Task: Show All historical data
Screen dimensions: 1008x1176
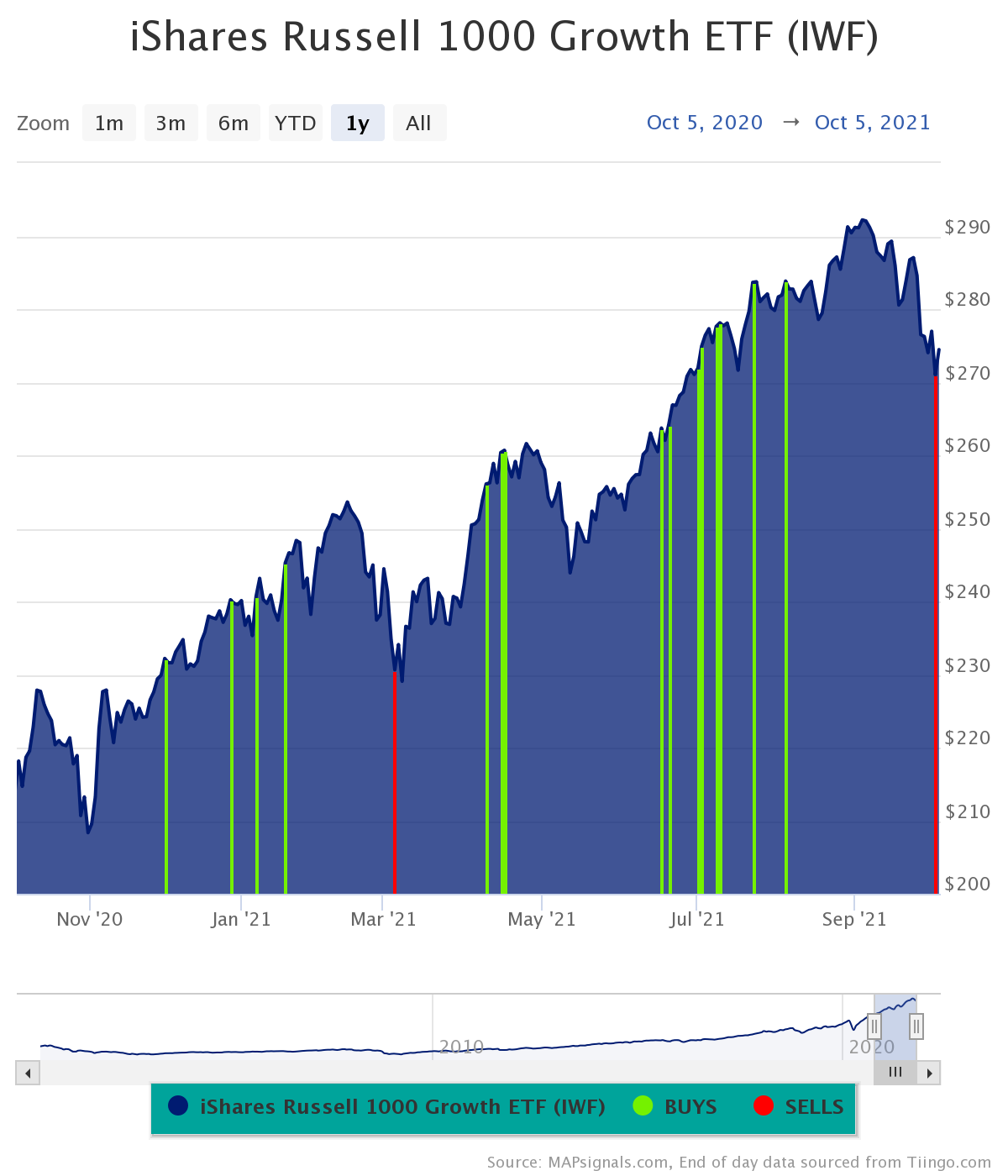Action: click(x=419, y=123)
